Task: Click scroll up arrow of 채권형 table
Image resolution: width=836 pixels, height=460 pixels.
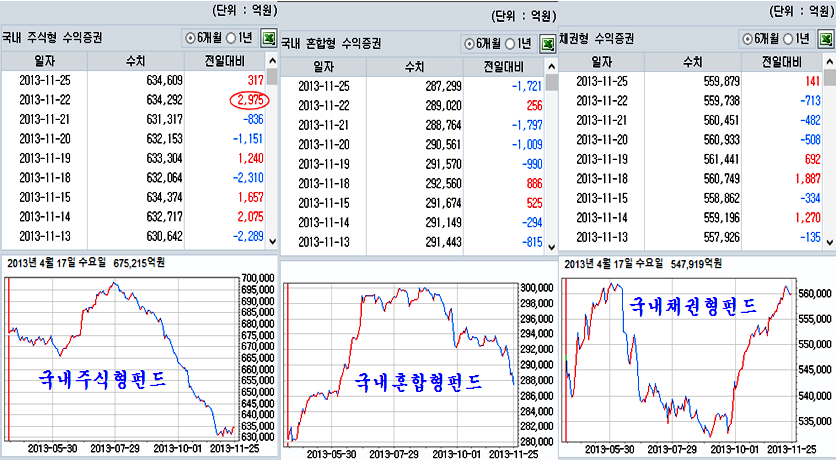Action: click(829, 62)
